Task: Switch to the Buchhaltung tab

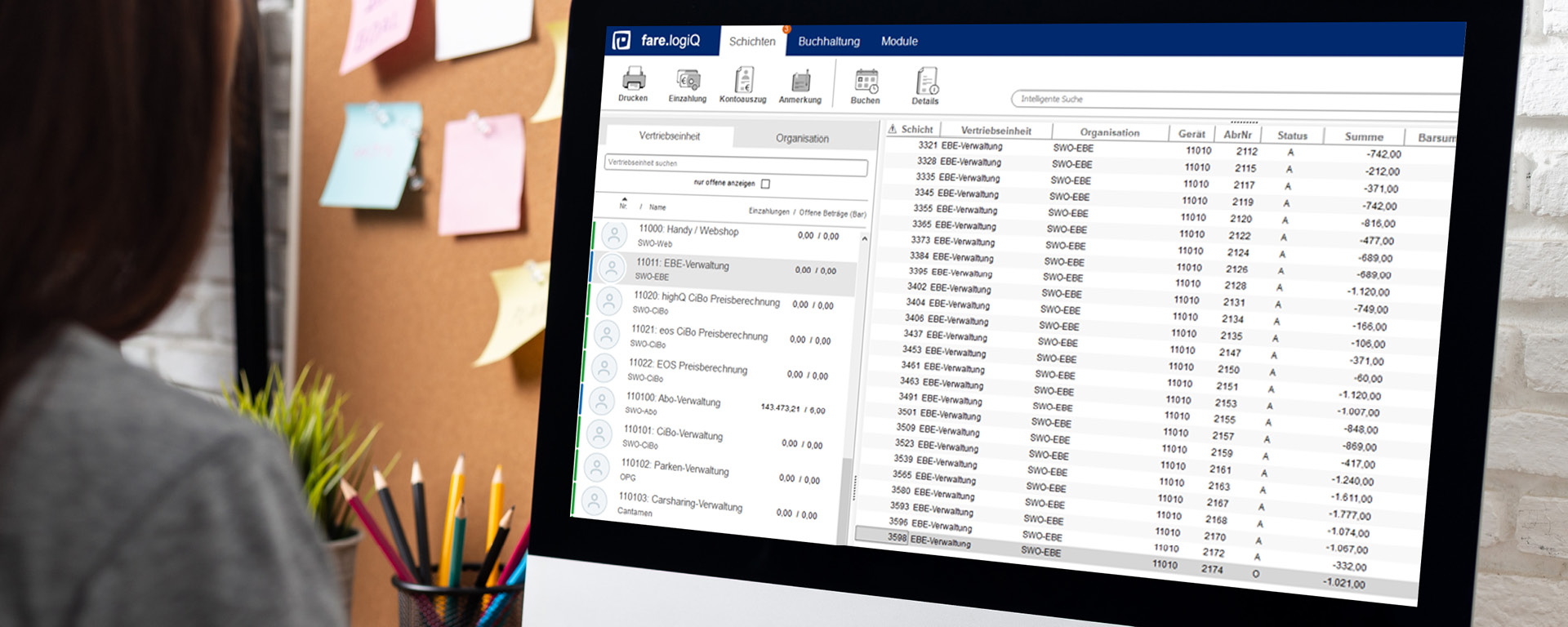Action: click(828, 42)
